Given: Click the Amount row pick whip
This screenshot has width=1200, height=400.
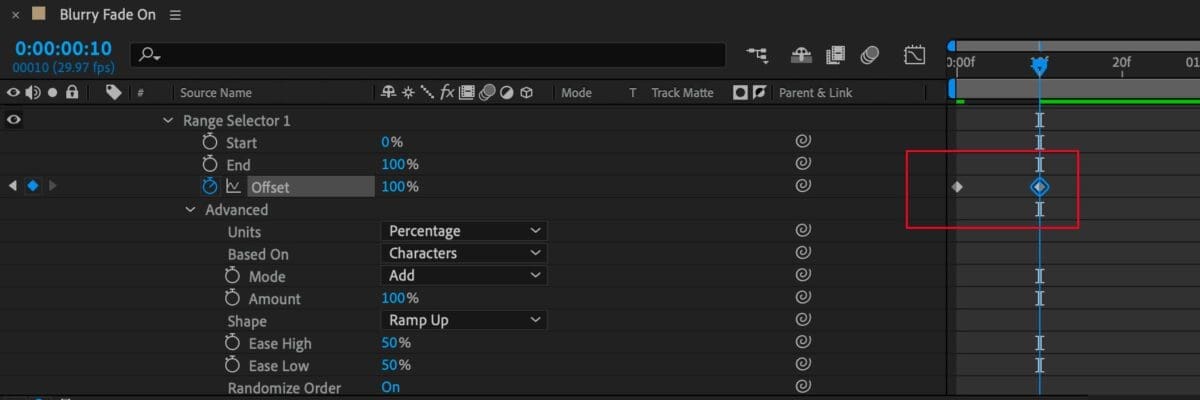Looking at the screenshot, I should coord(802,297).
